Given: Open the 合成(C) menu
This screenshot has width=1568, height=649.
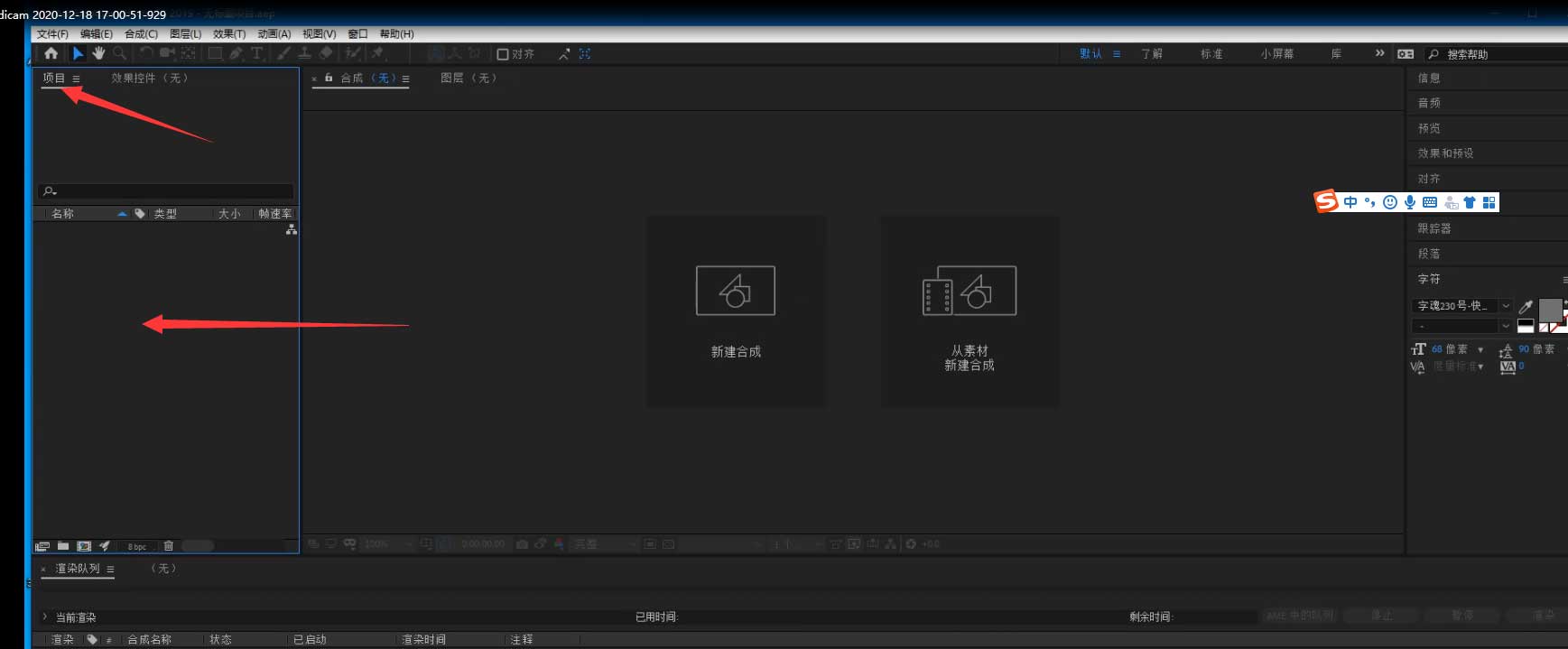Looking at the screenshot, I should [141, 33].
